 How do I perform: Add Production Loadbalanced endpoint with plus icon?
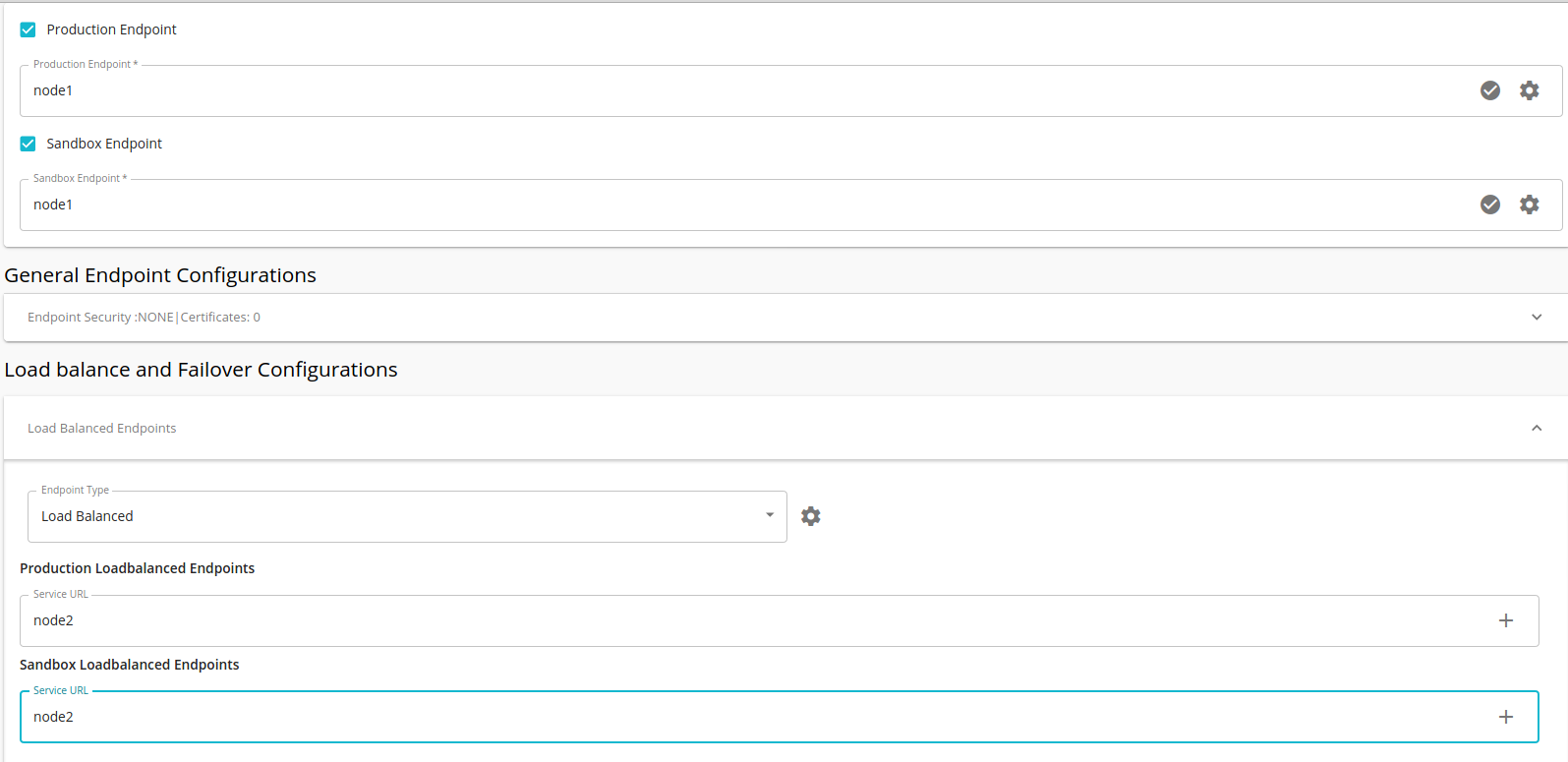(x=1505, y=620)
